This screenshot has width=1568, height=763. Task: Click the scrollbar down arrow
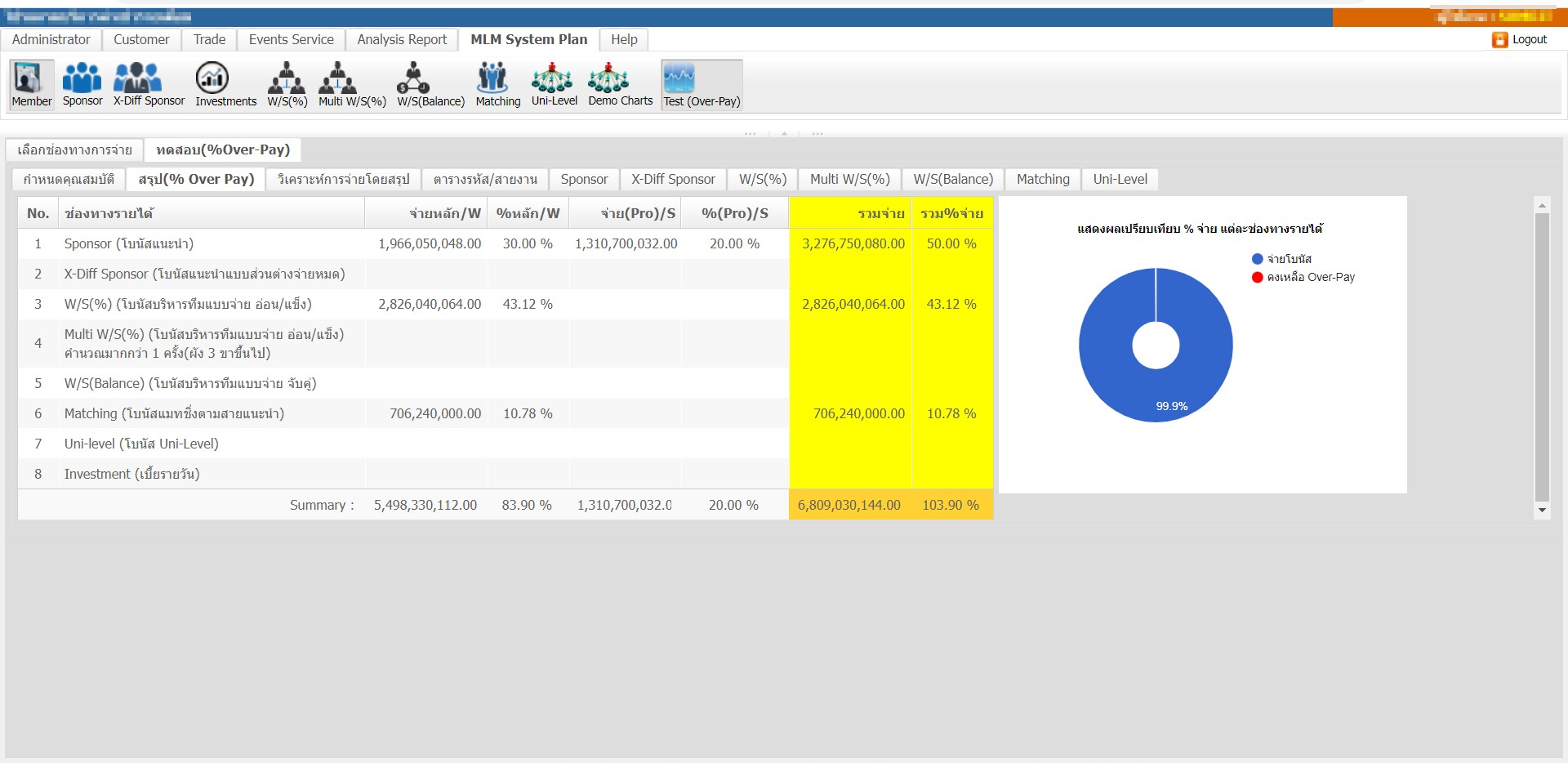[1542, 511]
